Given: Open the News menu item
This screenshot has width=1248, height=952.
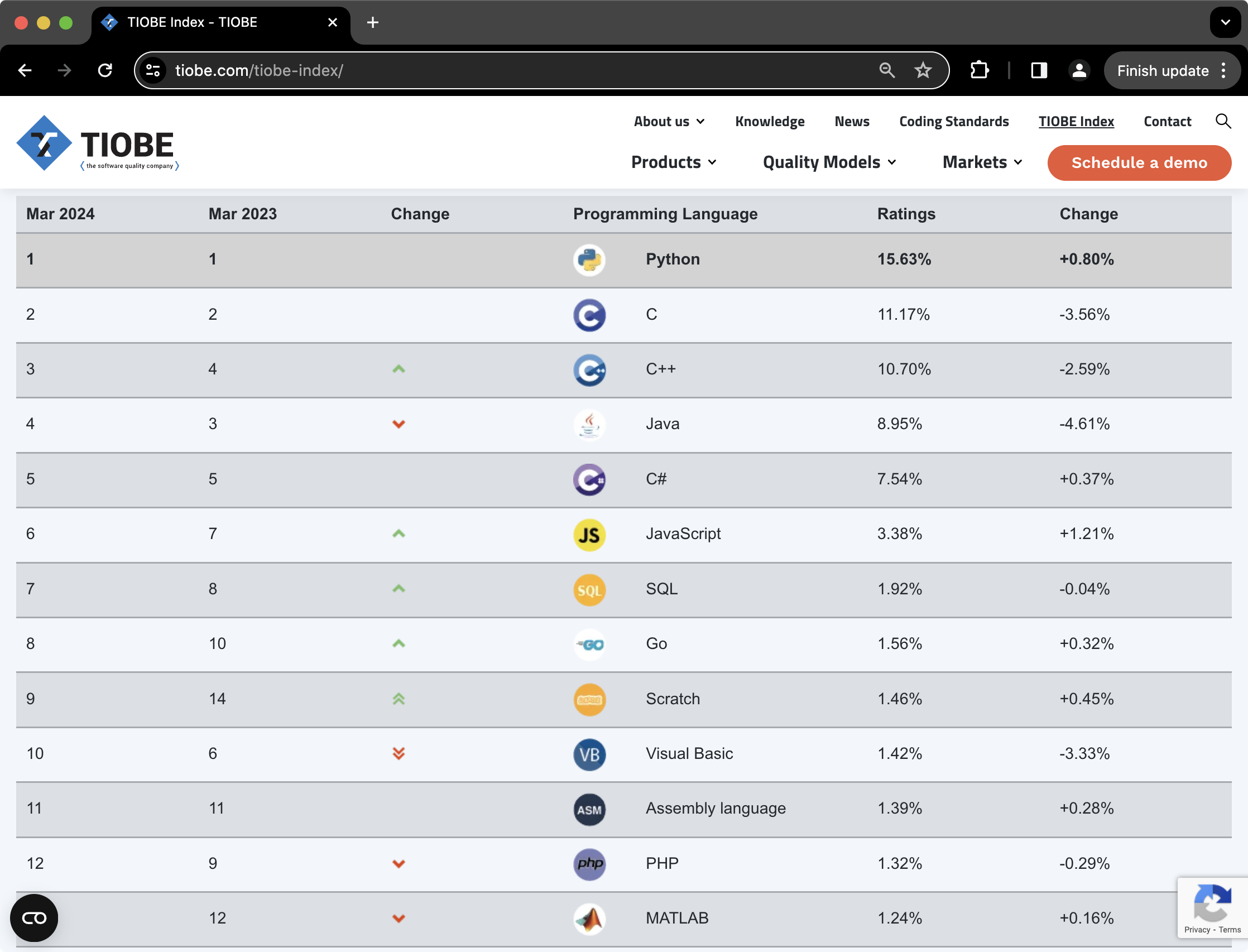Looking at the screenshot, I should pyautogui.click(x=852, y=121).
